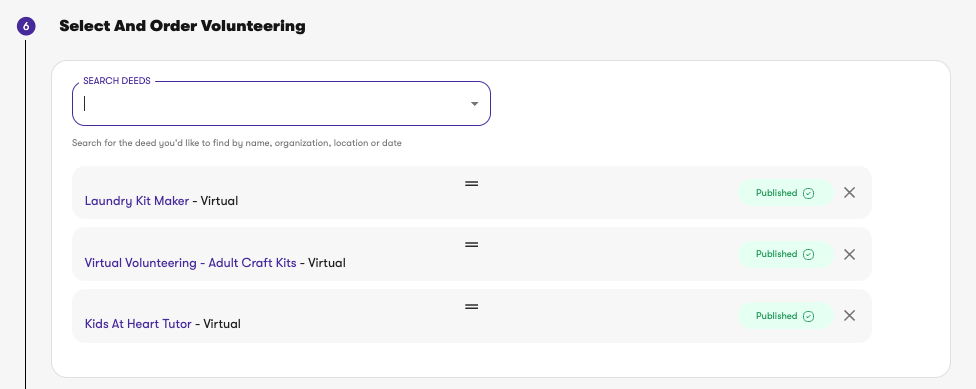
Task: Open the Kids At Heart Tutor link
Action: [138, 324]
